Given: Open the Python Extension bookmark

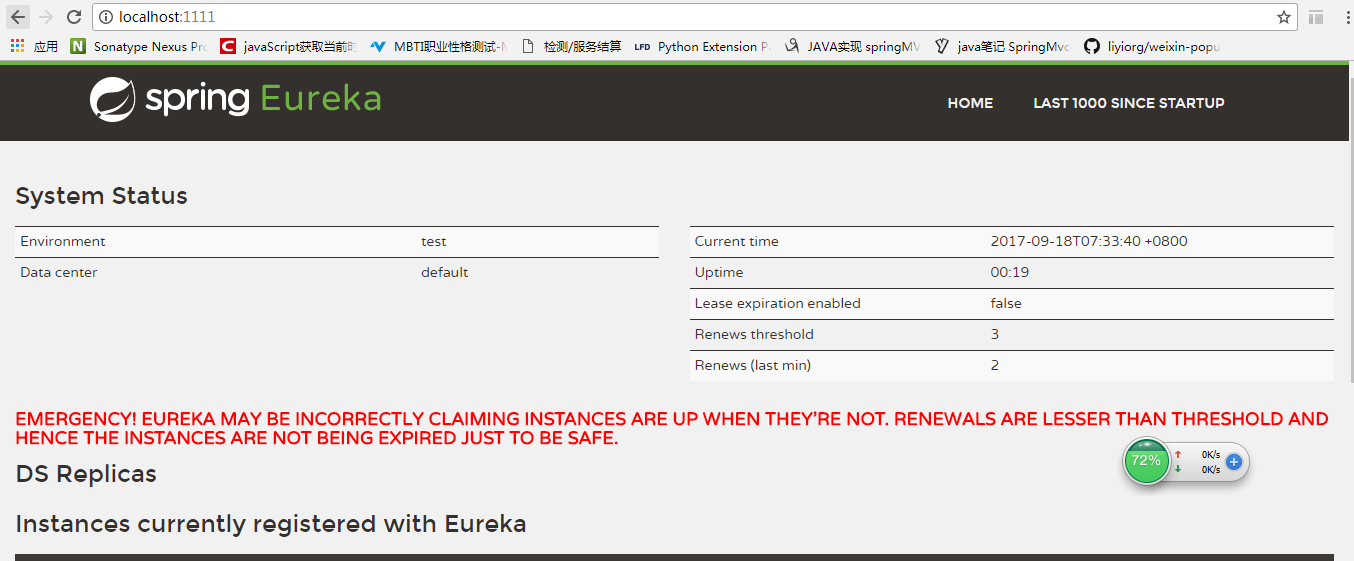Looking at the screenshot, I should [x=703, y=46].
